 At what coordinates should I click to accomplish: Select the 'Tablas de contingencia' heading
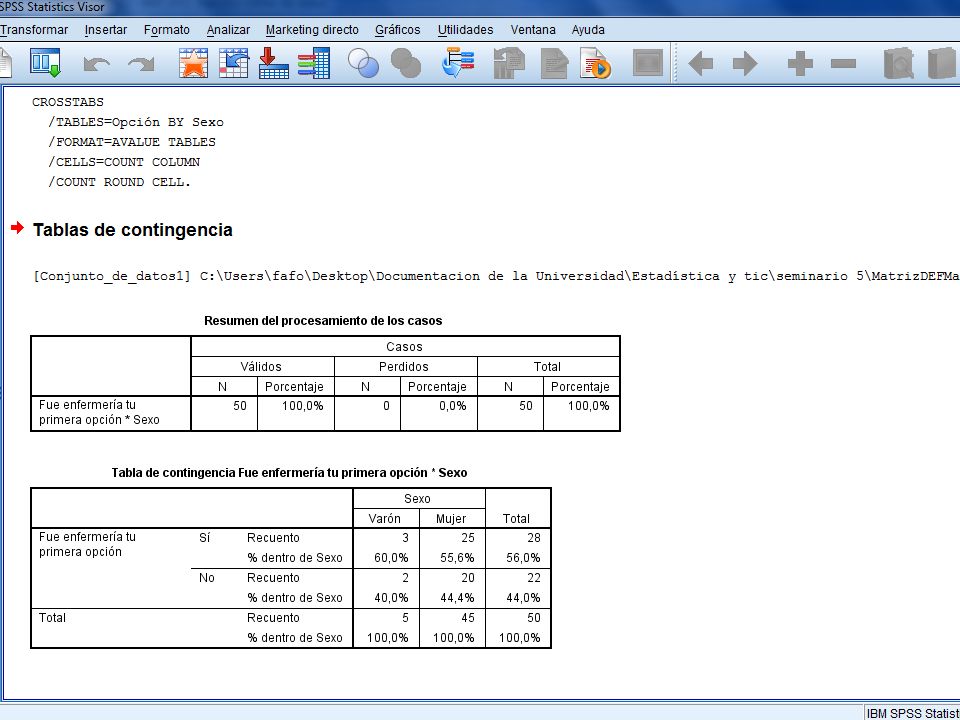click(133, 230)
